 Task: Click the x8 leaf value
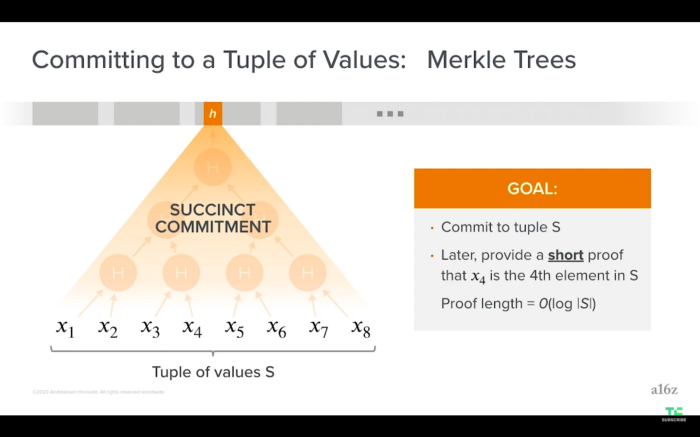361,327
